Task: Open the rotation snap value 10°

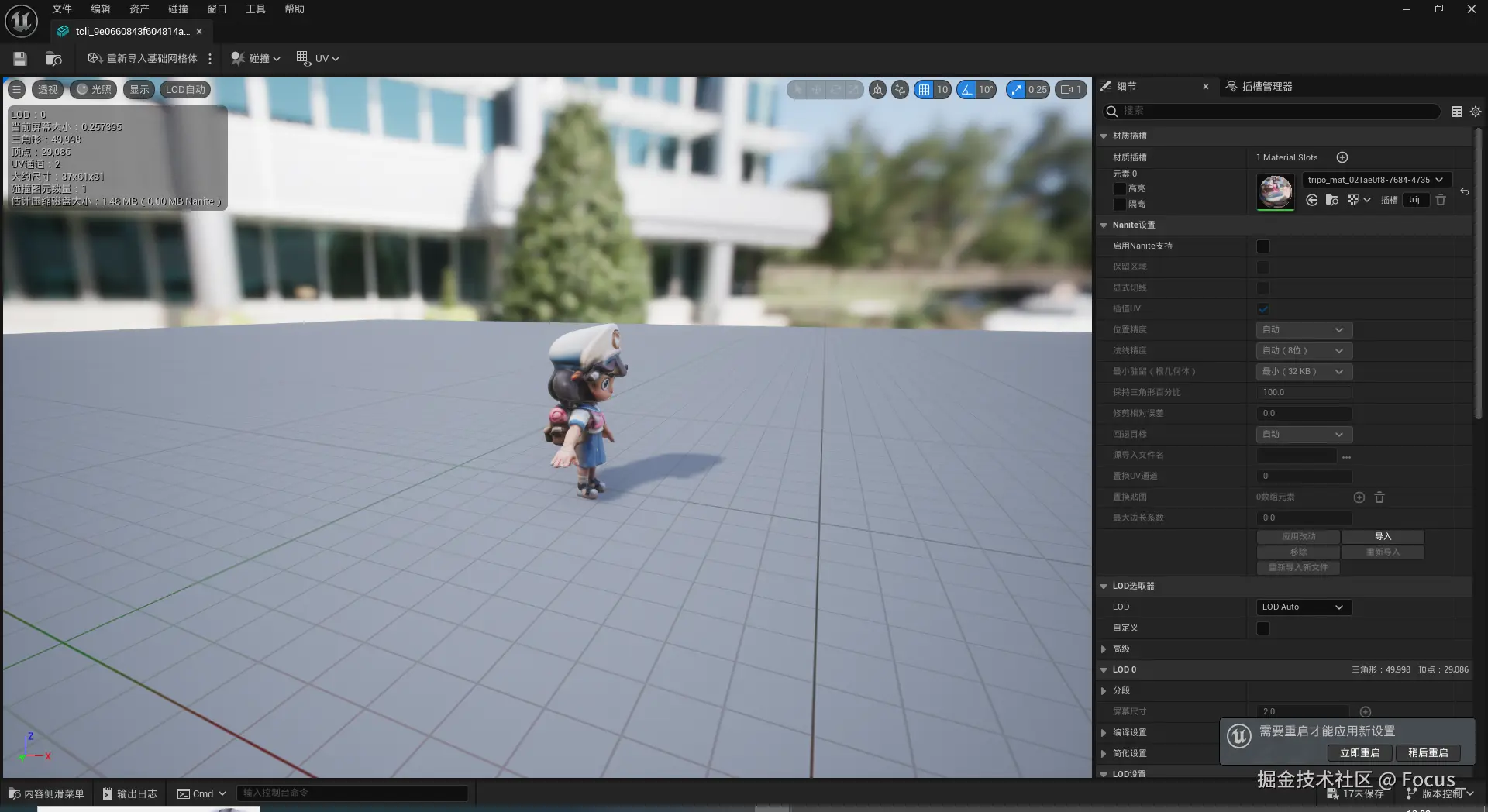Action: tap(986, 90)
